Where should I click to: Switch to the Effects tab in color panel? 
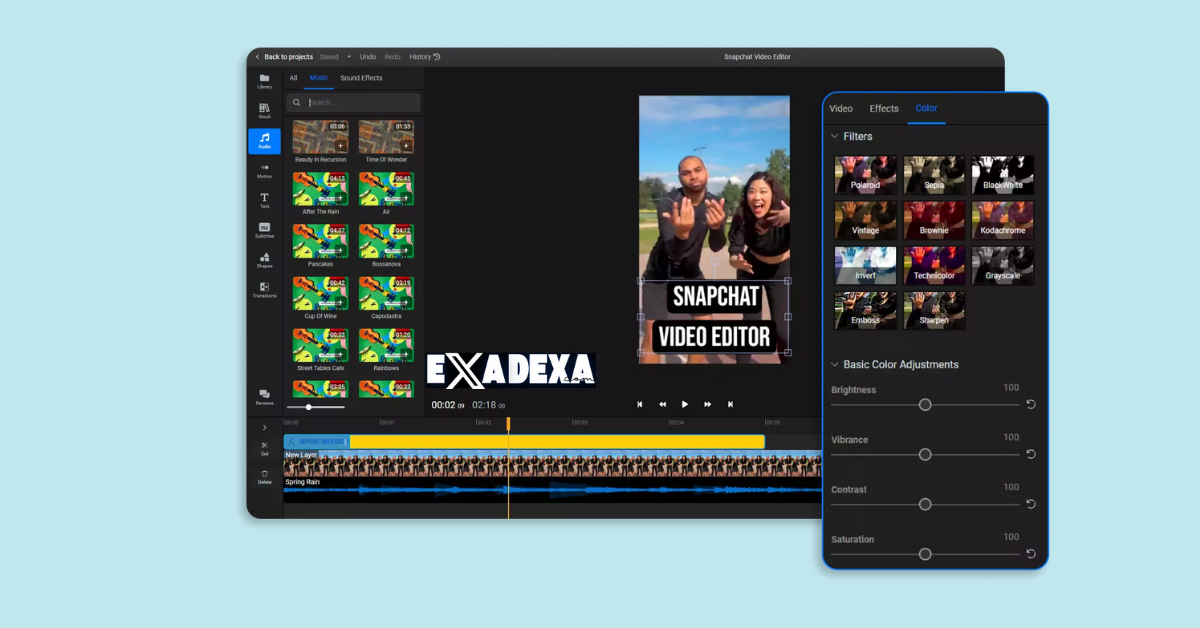tap(883, 108)
